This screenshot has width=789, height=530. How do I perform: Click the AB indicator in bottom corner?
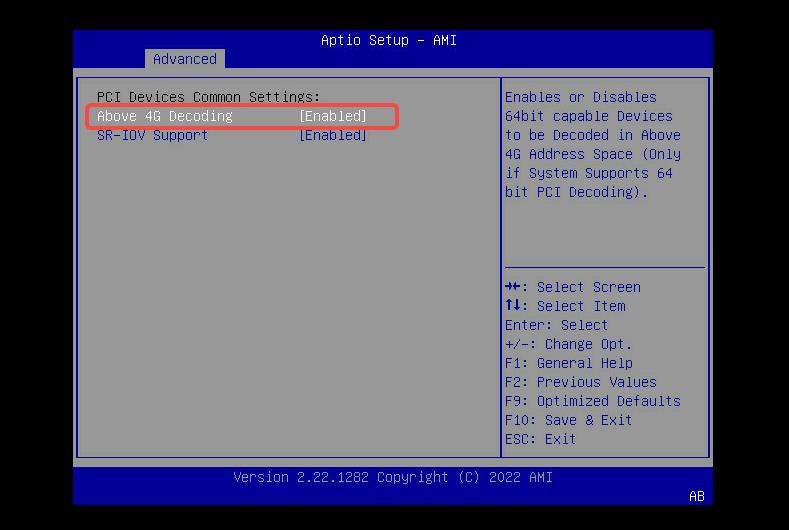pyautogui.click(x=696, y=496)
